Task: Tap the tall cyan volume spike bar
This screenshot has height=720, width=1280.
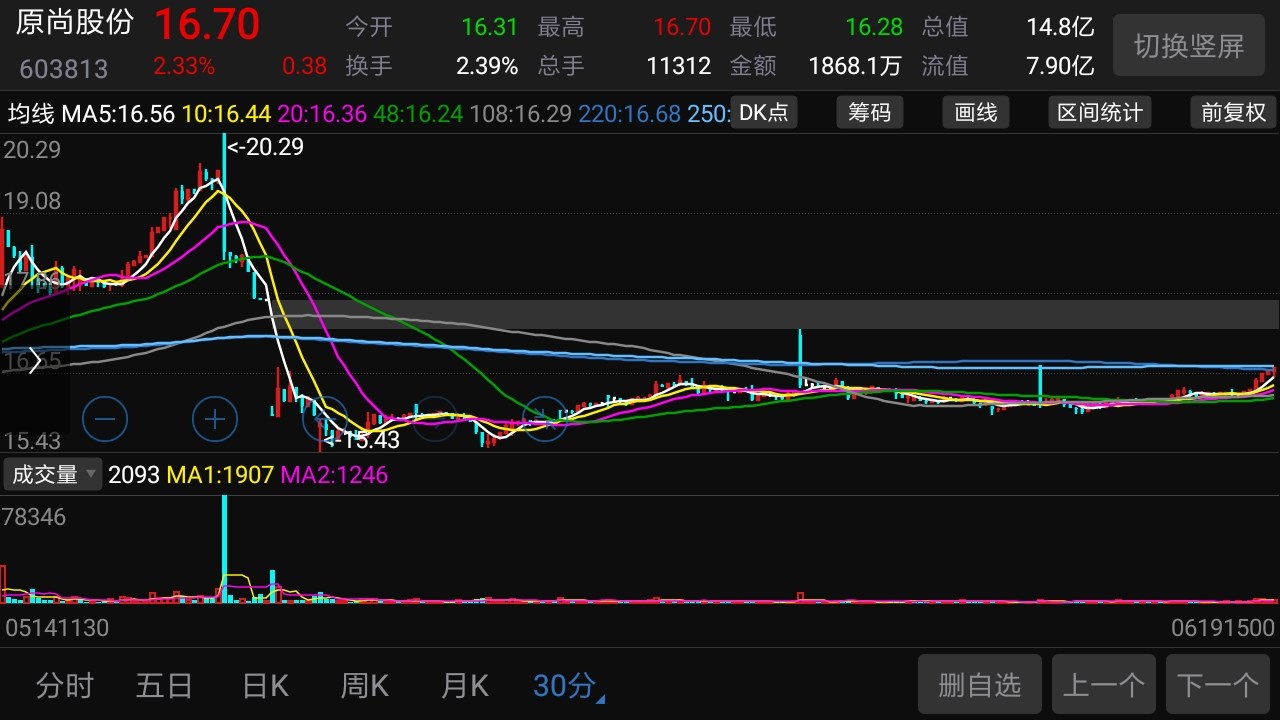Action: coord(224,549)
